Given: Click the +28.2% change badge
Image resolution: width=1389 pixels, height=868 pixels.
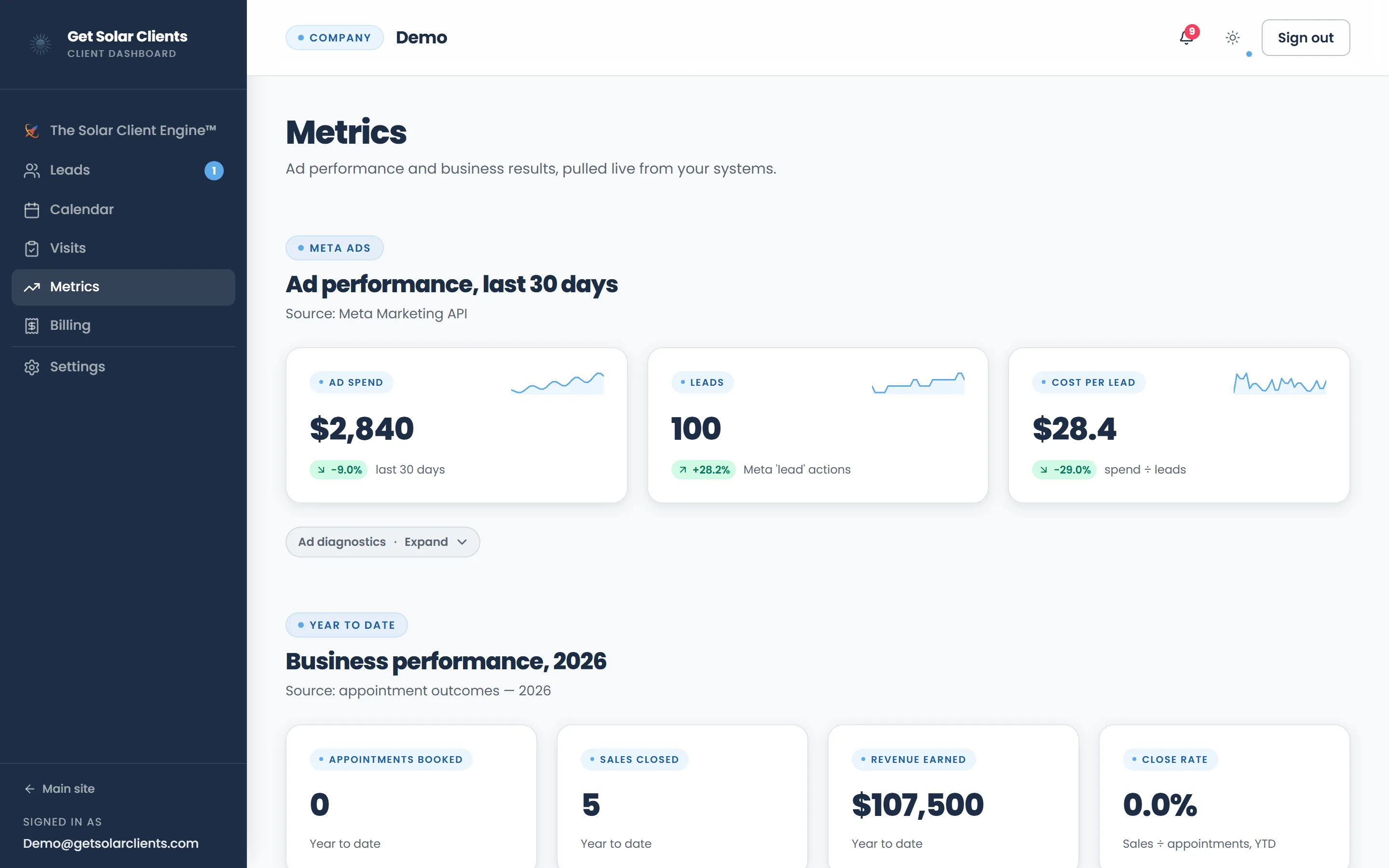Looking at the screenshot, I should [x=703, y=470].
